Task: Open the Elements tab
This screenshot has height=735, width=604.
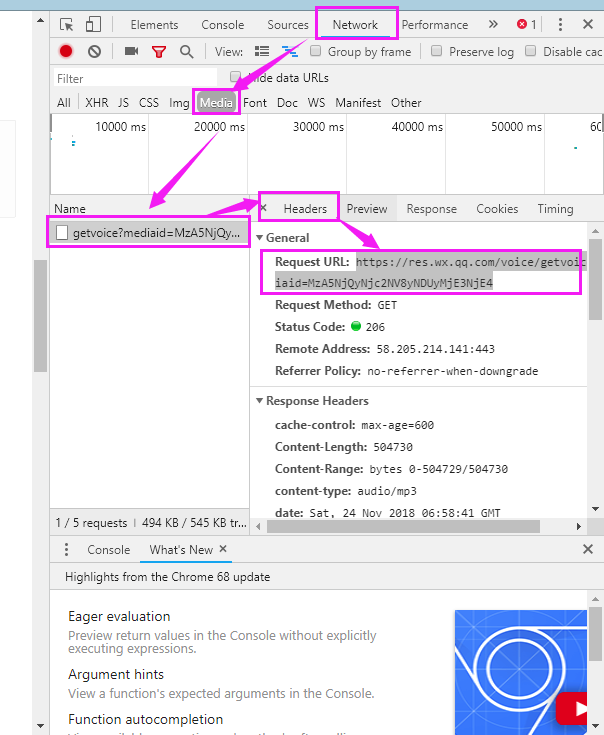Action: [154, 25]
